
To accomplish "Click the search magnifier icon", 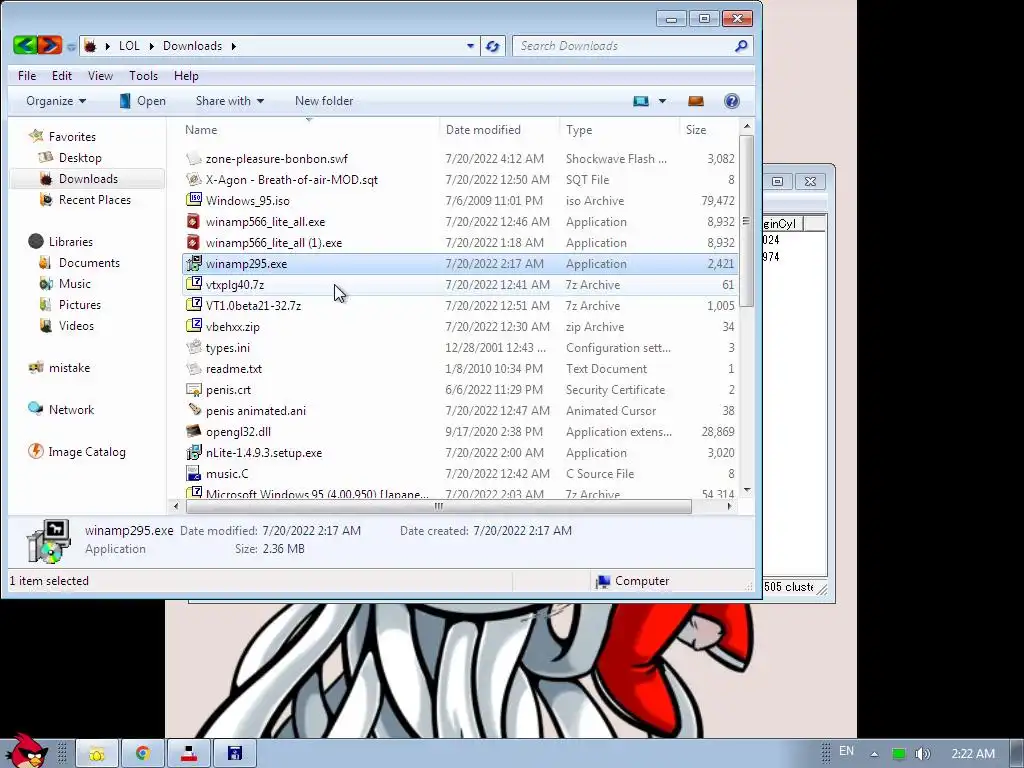I will click(741, 46).
